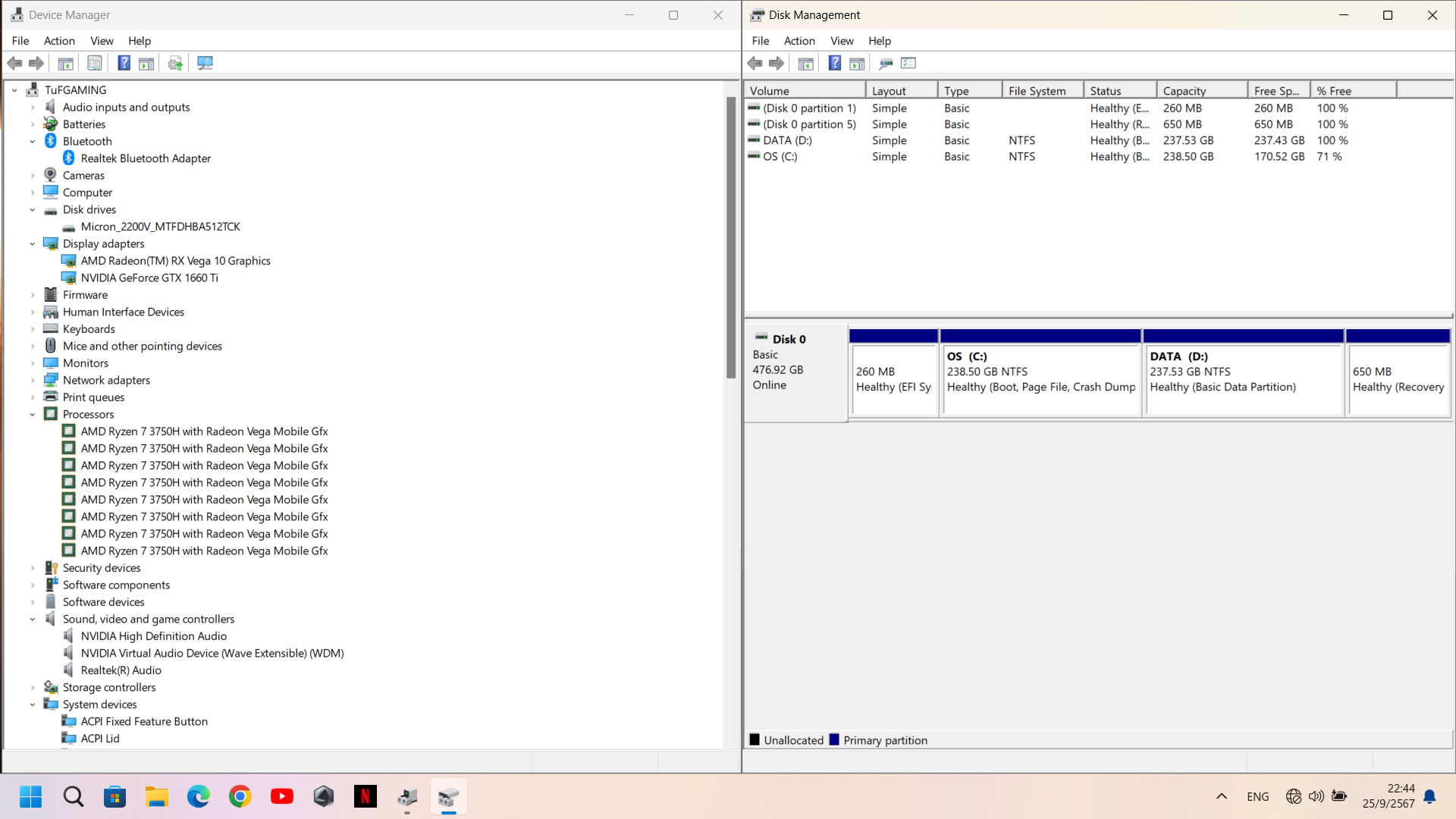Open View menu in Device Manager
Viewport: 1456px width, 819px height.
click(102, 41)
